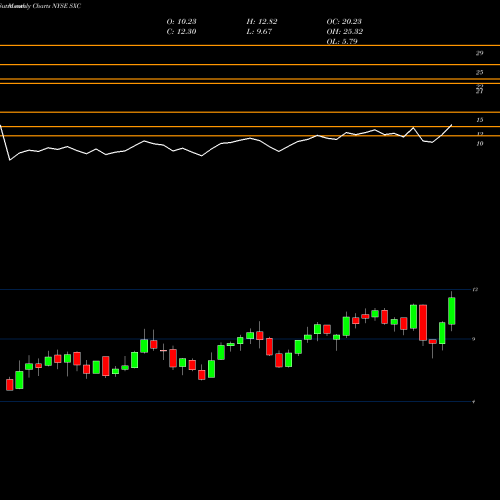Click the candlestick axis label "9"
This screenshot has width=500, height=500.
pyautogui.click(x=474, y=339)
